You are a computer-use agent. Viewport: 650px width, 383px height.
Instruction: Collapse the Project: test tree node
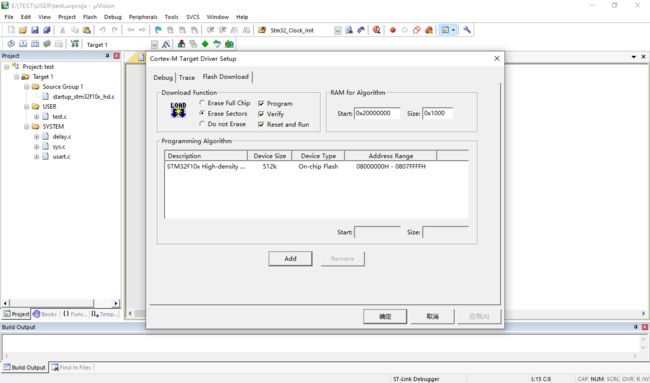tap(7, 67)
